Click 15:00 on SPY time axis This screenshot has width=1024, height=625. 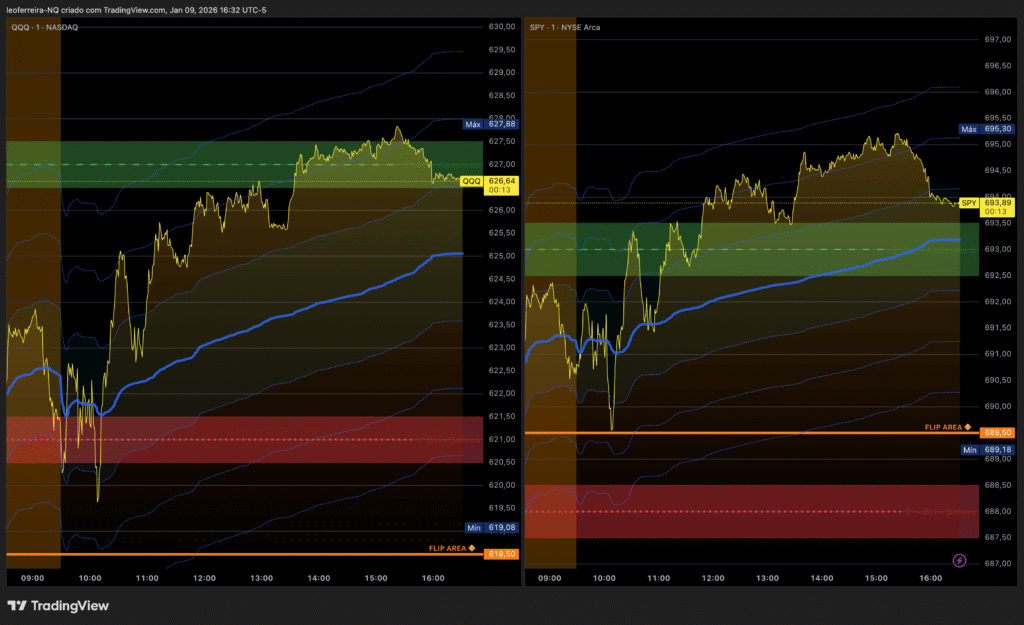(x=876, y=578)
